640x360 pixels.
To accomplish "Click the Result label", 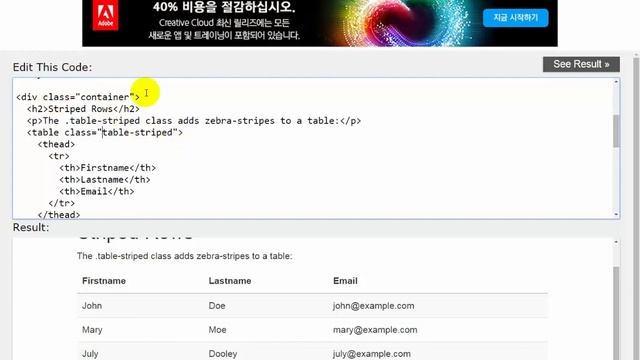I will (31, 227).
